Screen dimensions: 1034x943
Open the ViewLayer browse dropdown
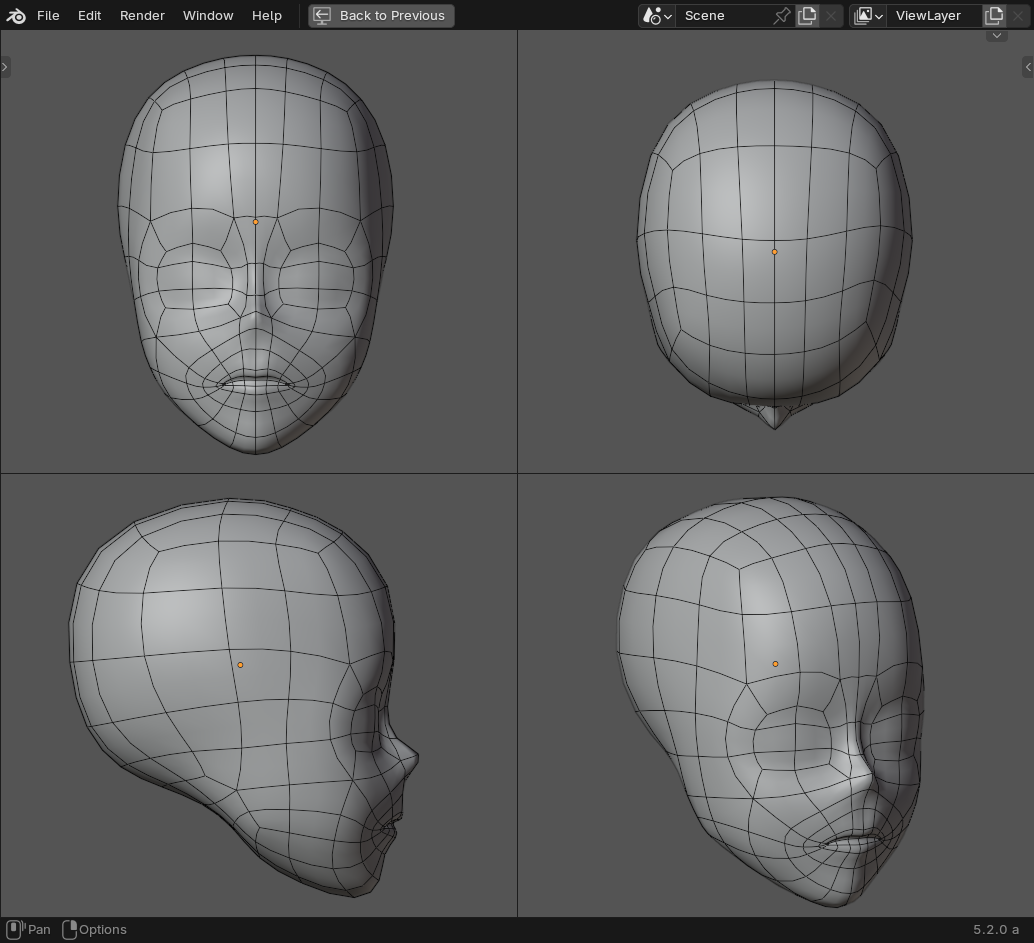(868, 16)
